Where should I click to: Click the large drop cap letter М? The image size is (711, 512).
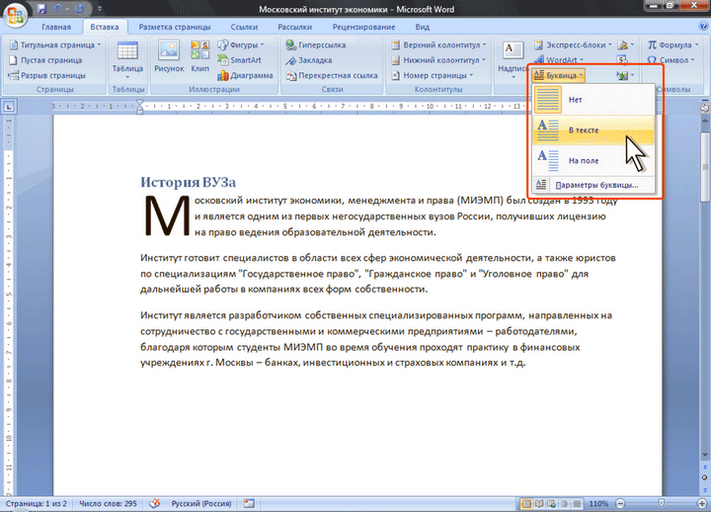click(166, 215)
